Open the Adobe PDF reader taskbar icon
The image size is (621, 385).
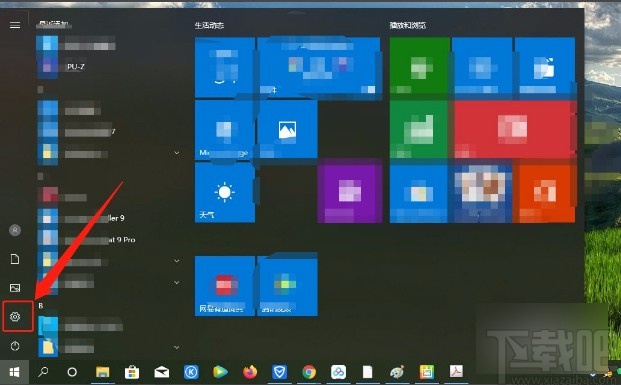[x=456, y=371]
